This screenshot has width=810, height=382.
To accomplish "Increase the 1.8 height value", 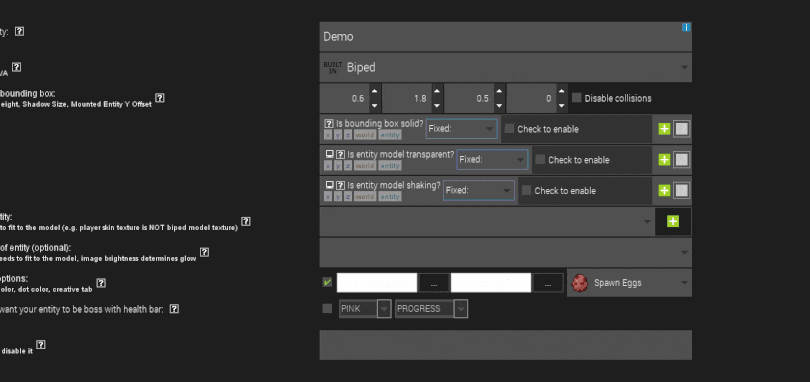I will pos(437,91).
